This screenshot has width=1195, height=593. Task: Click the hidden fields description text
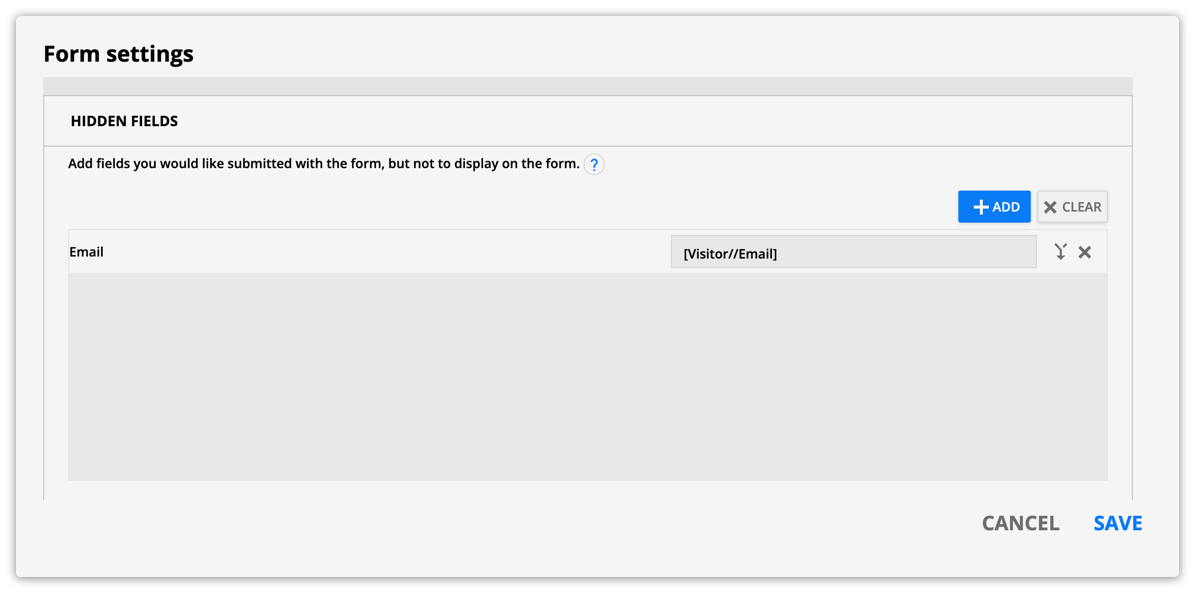click(x=324, y=164)
